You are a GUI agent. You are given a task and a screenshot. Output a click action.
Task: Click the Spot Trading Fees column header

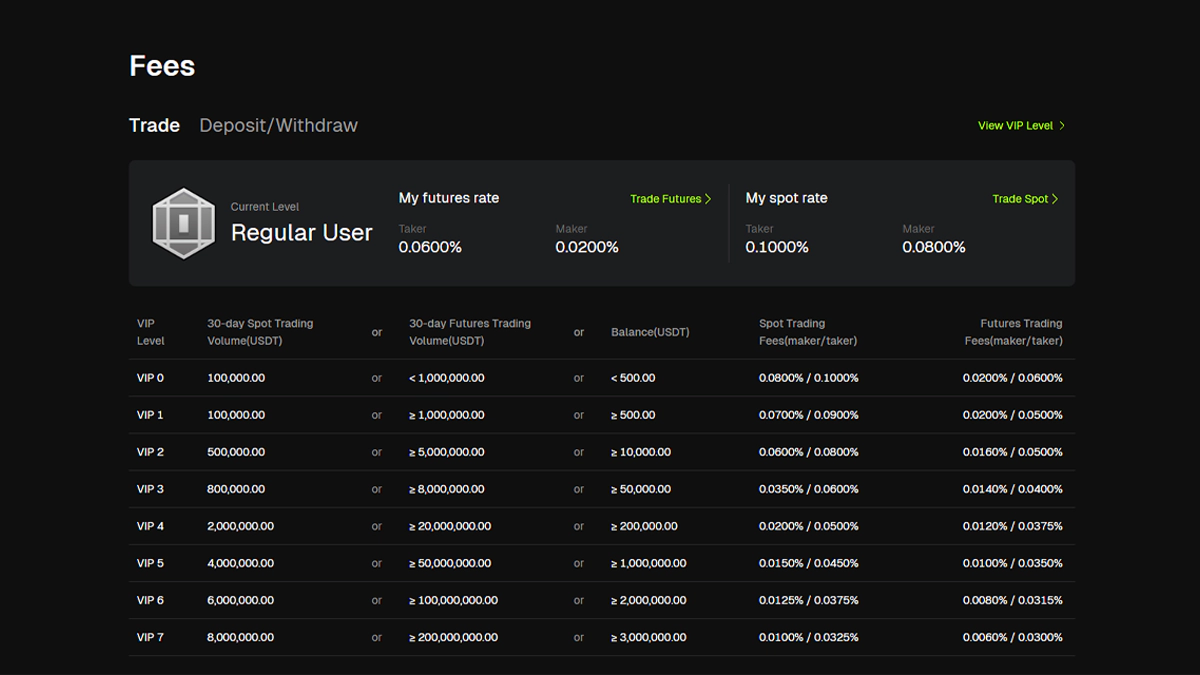[807, 332]
